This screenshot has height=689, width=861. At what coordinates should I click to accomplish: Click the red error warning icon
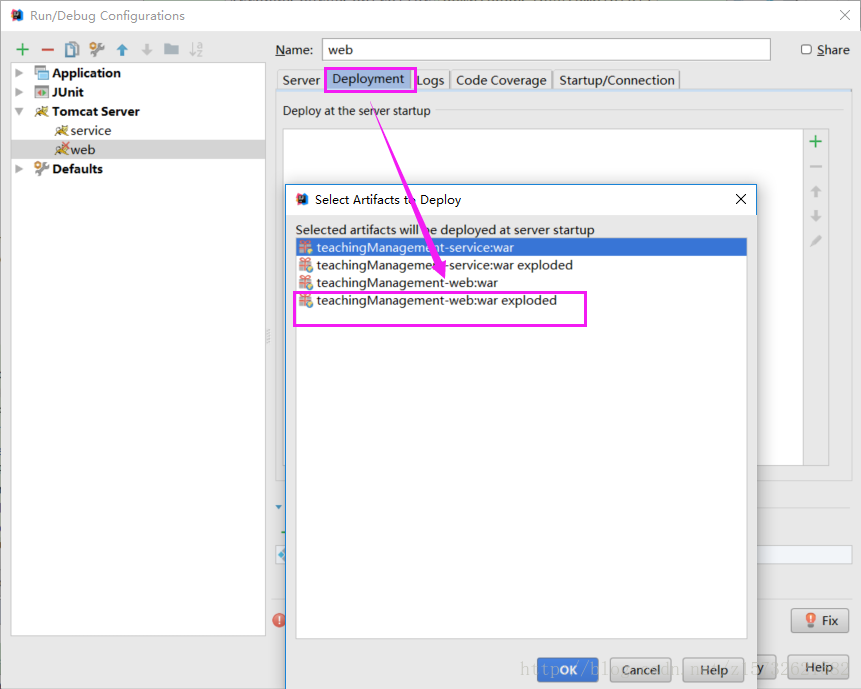tap(279, 620)
